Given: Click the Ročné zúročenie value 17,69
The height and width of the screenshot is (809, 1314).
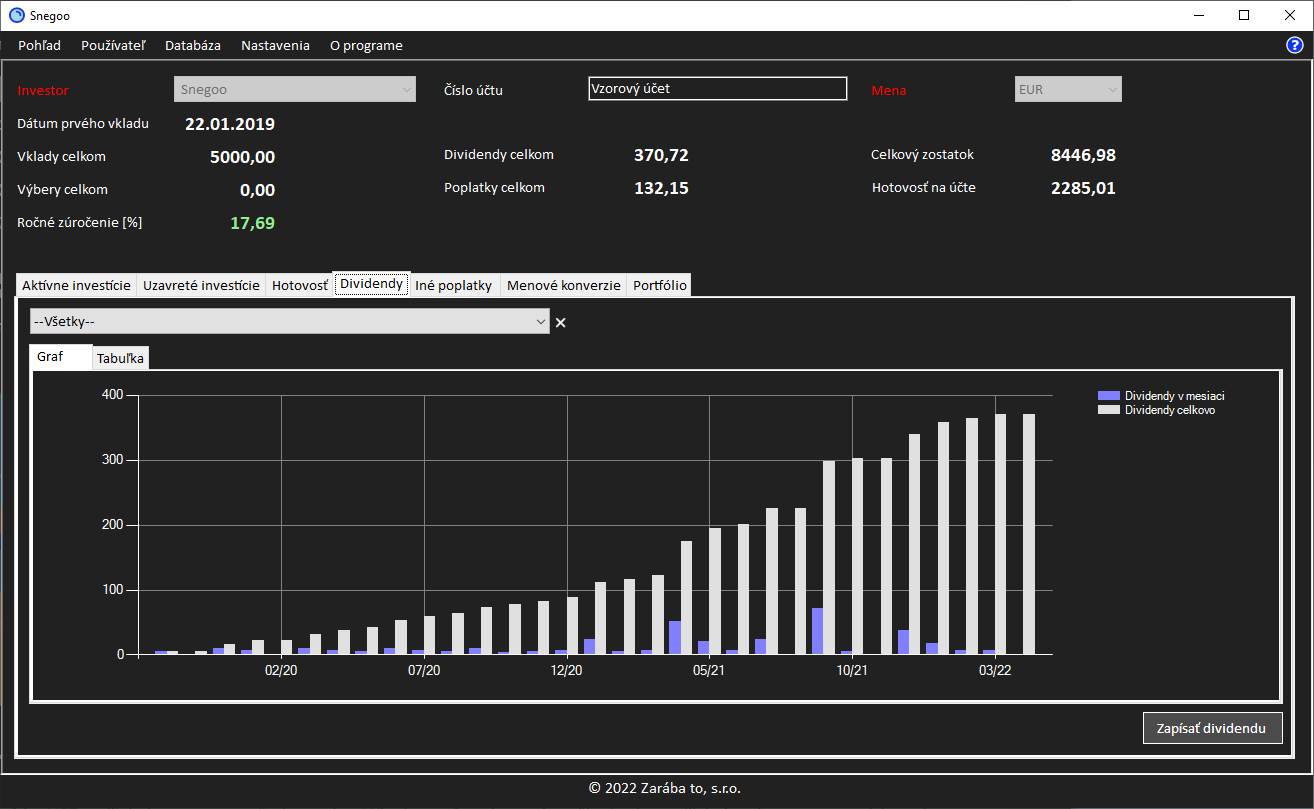Looking at the screenshot, I should [252, 223].
